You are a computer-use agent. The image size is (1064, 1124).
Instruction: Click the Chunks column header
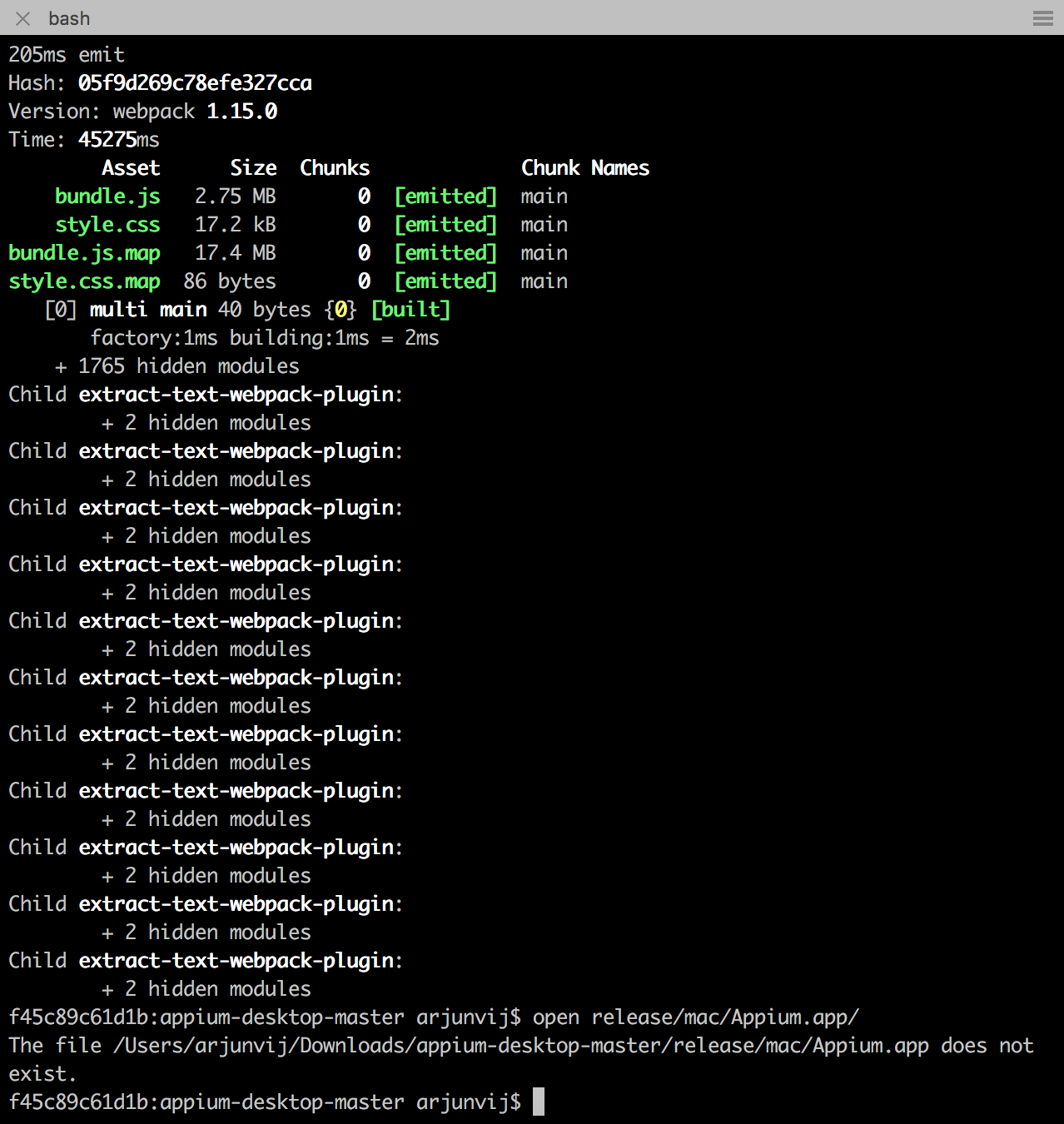(335, 168)
